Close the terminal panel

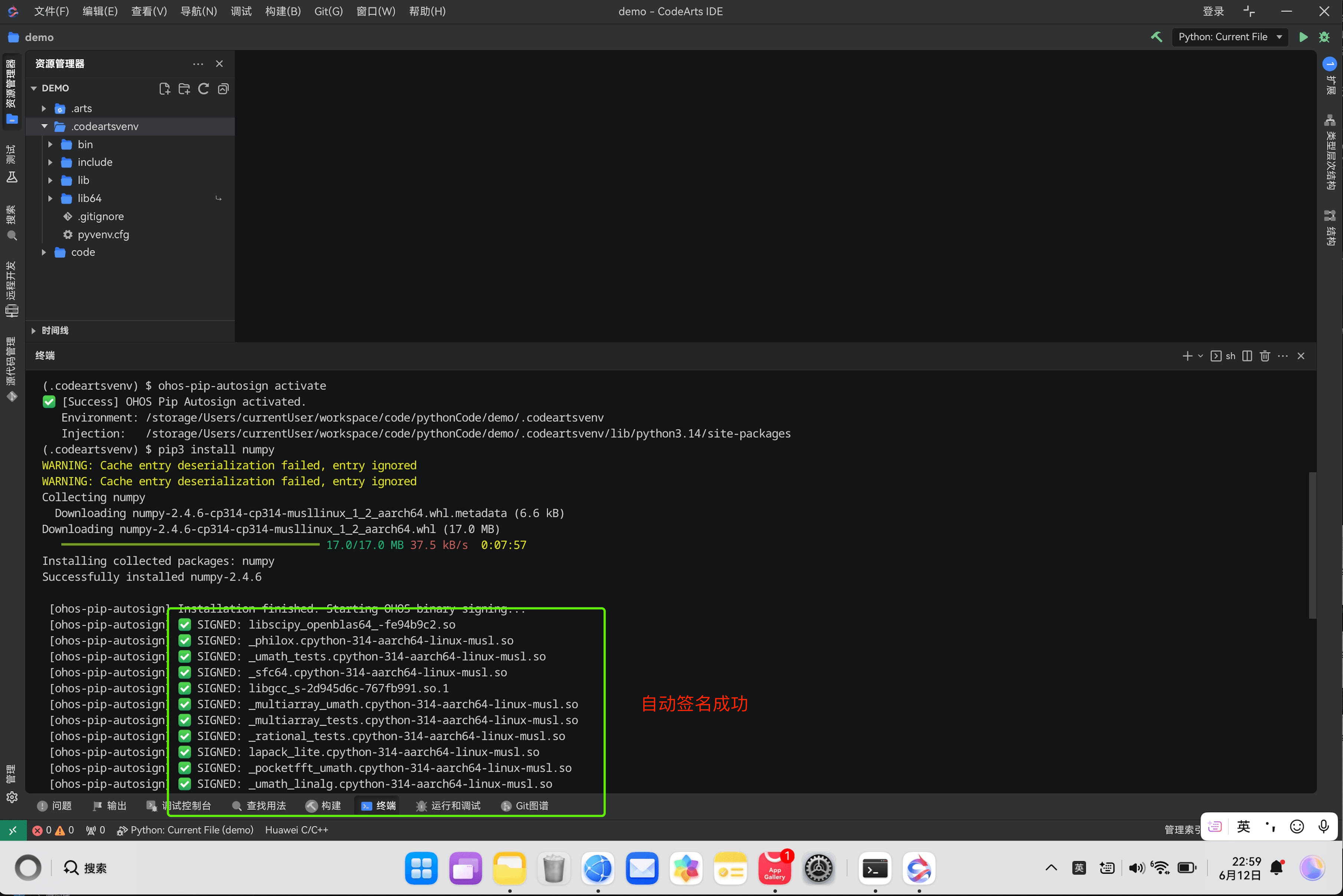tap(1301, 356)
